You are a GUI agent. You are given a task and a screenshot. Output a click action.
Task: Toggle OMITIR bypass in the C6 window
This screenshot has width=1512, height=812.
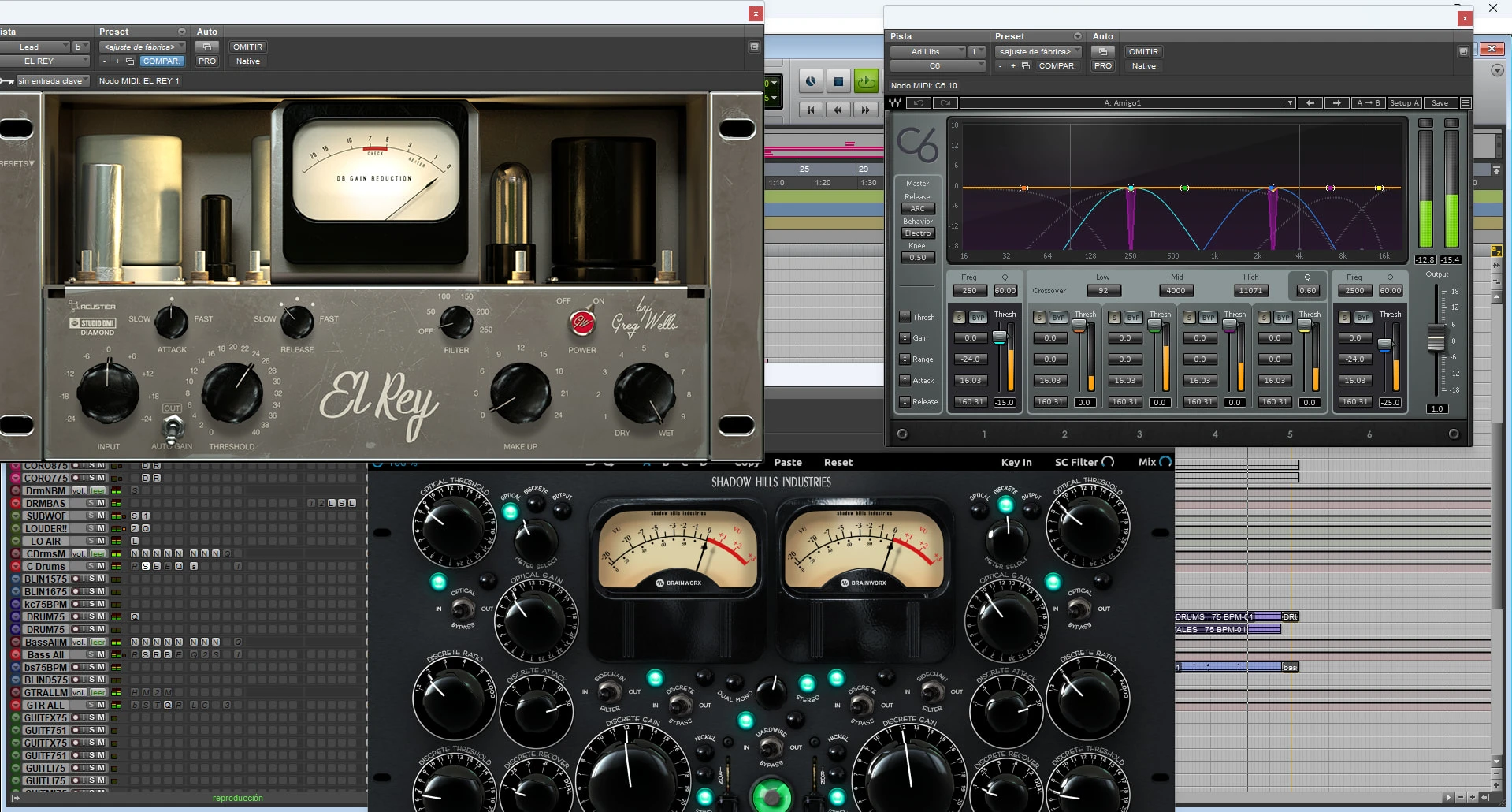click(x=1143, y=51)
